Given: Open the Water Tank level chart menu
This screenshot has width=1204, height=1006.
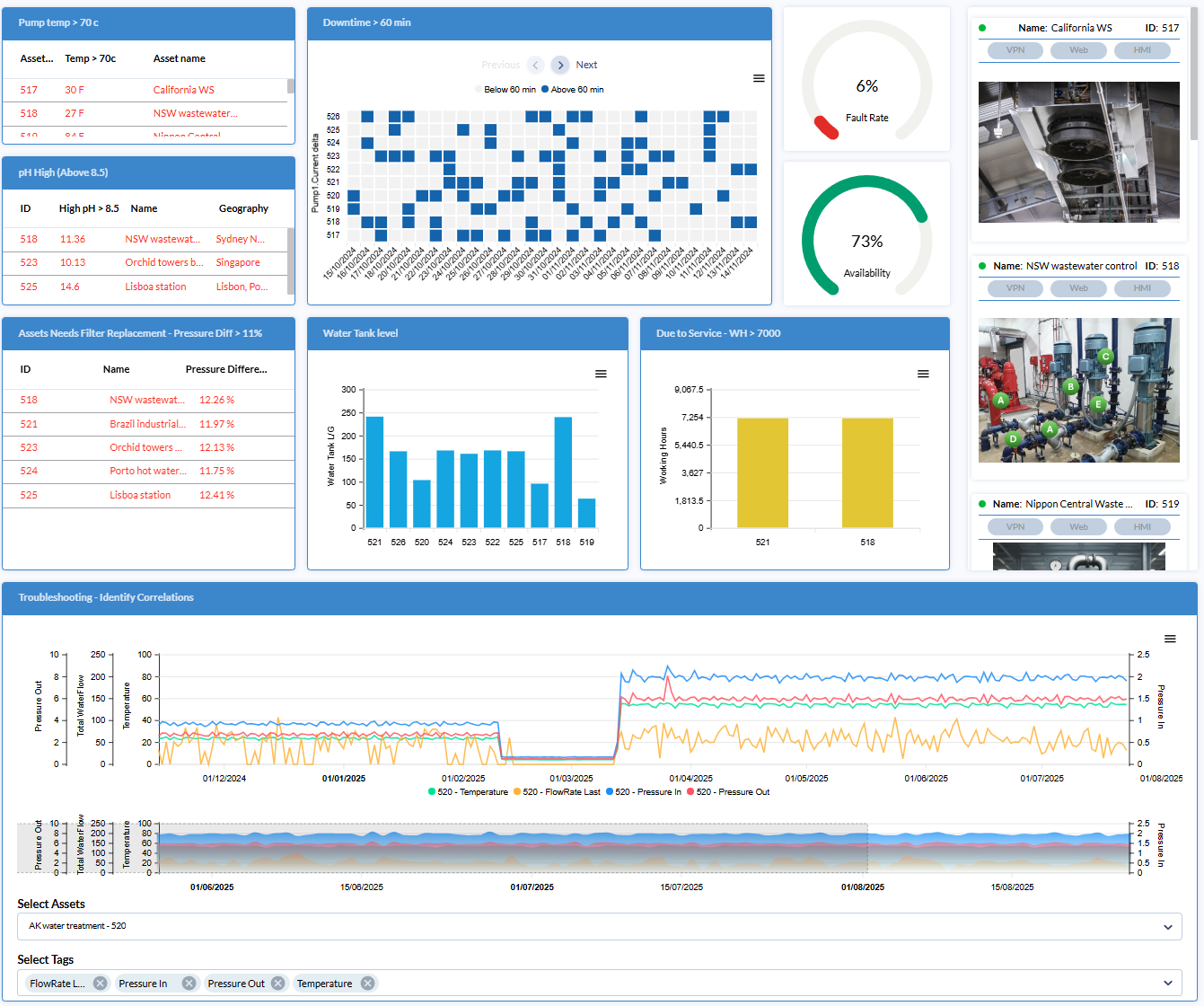Looking at the screenshot, I should click(x=601, y=374).
